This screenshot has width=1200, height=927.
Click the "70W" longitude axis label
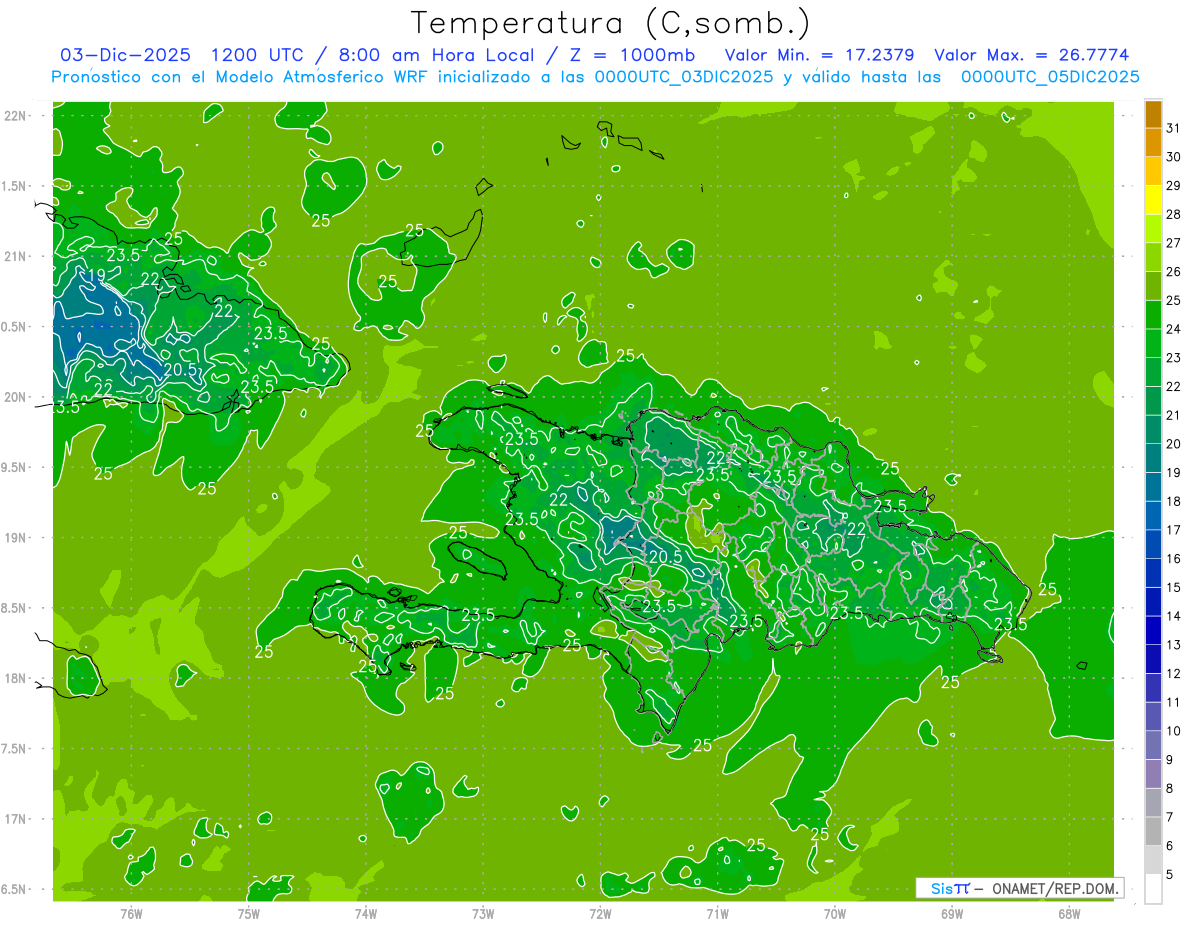834,914
